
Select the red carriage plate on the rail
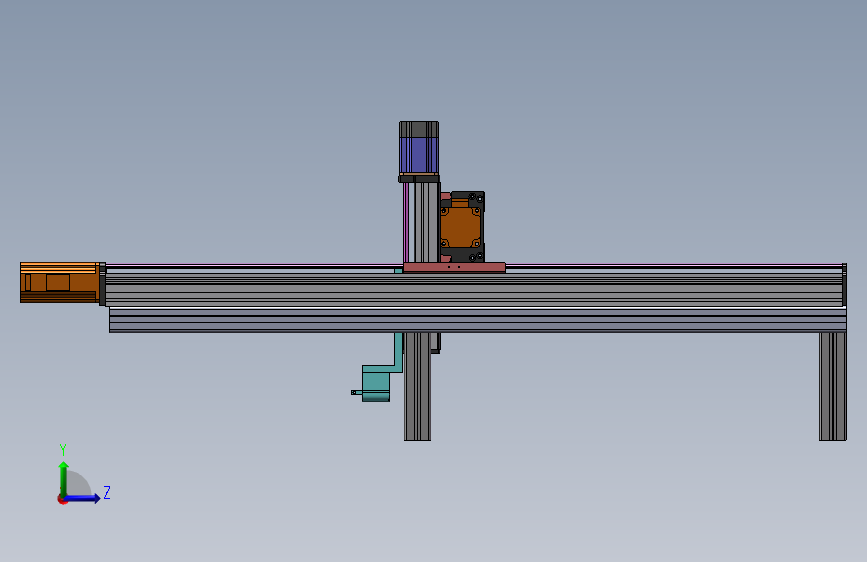pyautogui.click(x=454, y=268)
